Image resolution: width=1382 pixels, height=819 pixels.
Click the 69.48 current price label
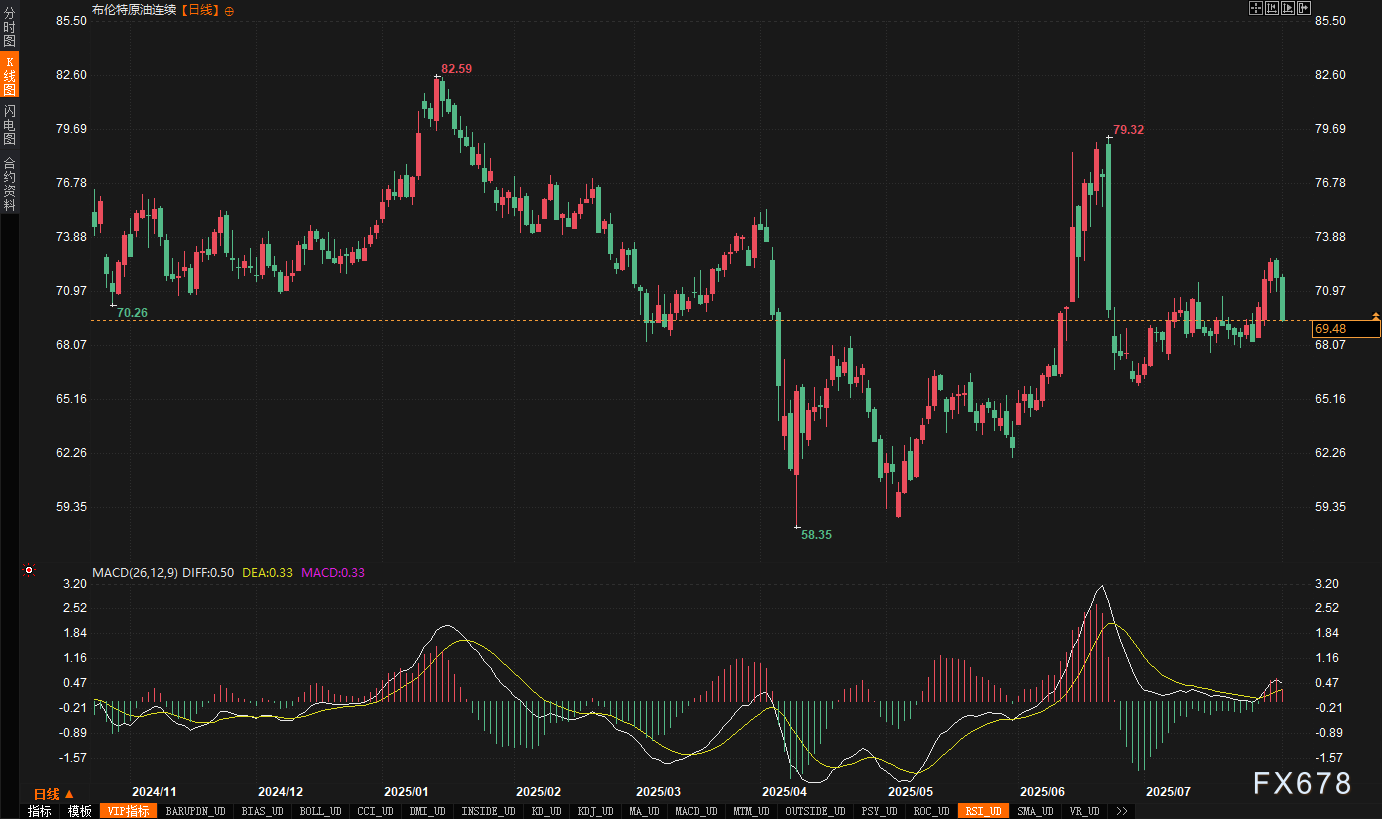[1346, 329]
